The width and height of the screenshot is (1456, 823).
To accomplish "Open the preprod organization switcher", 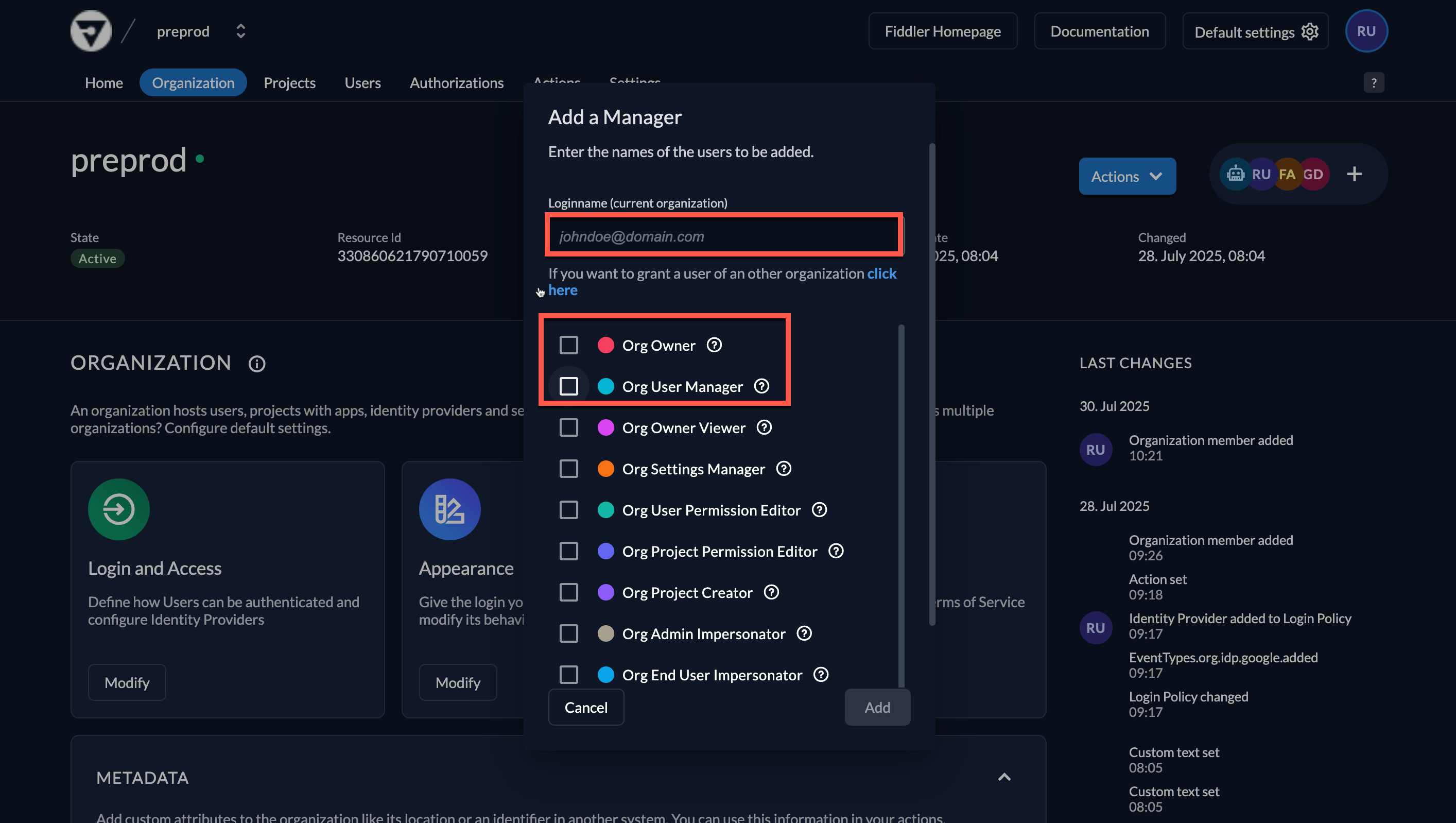I will click(240, 31).
